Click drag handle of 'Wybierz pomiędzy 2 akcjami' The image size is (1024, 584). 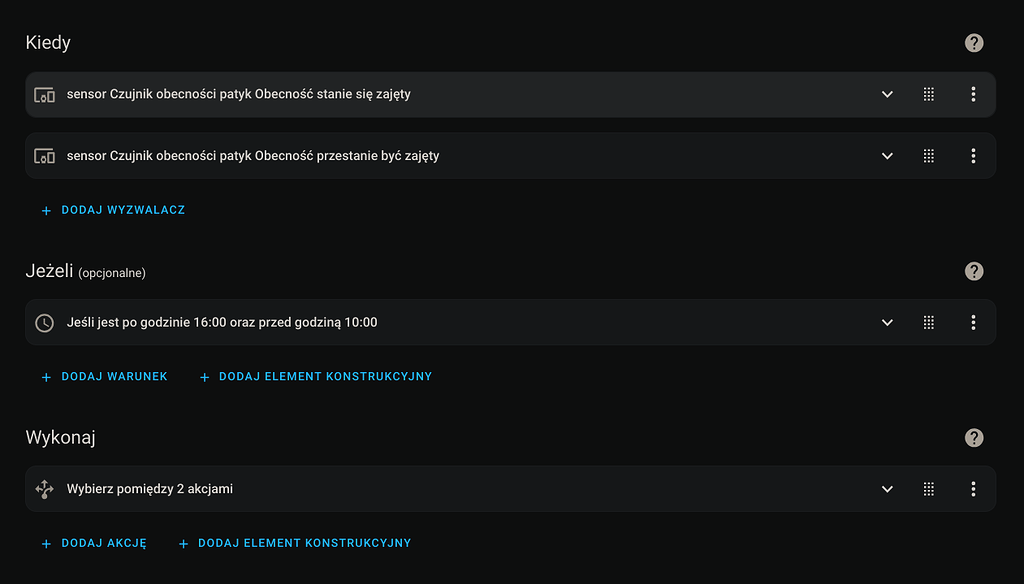(x=929, y=489)
